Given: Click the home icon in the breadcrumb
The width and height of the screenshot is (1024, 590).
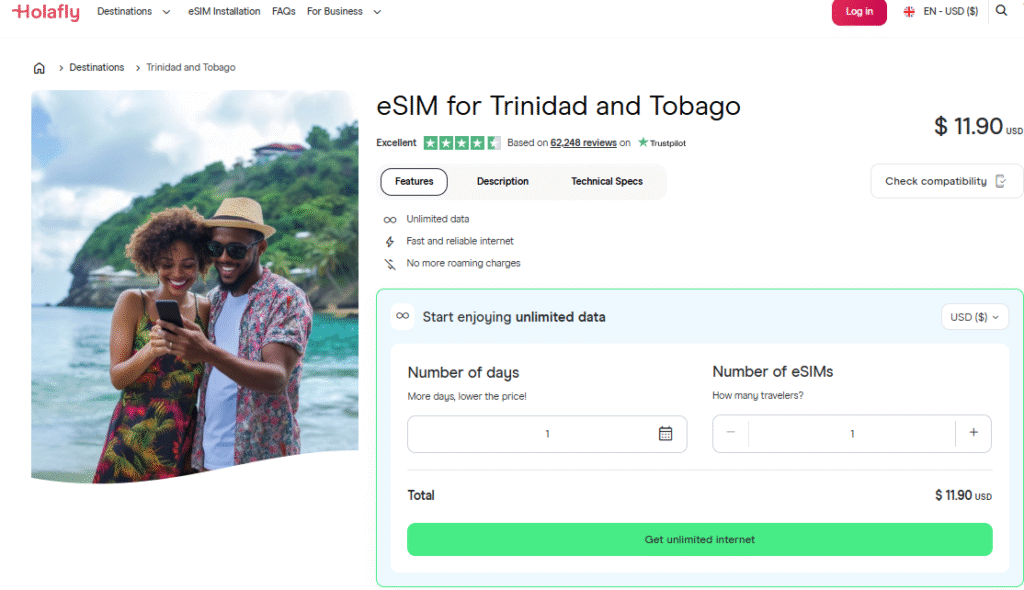Looking at the screenshot, I should pyautogui.click(x=38, y=67).
